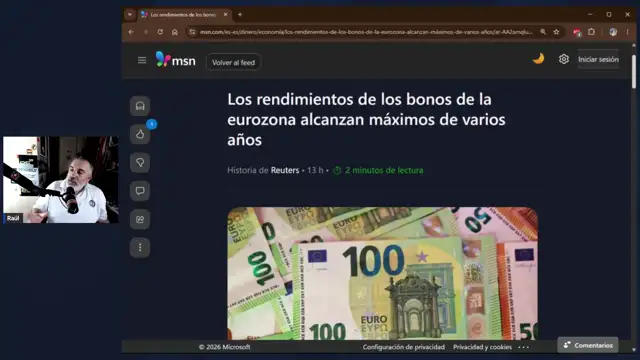Click the © 2026 Microsoft text
Viewport: 640px width, 360px height.
pyautogui.click(x=224, y=347)
